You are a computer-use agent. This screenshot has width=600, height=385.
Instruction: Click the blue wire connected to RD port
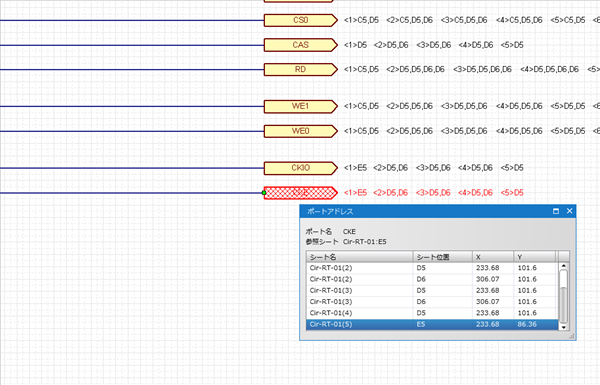[132, 70]
